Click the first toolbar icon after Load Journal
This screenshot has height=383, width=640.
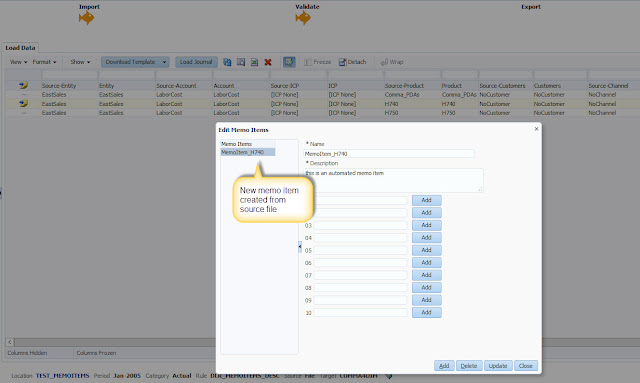[227, 62]
